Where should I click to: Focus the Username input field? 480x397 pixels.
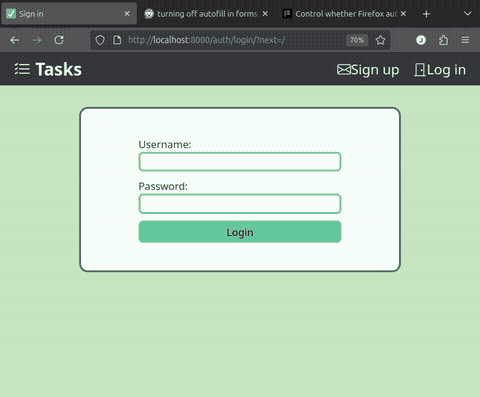pyautogui.click(x=240, y=162)
